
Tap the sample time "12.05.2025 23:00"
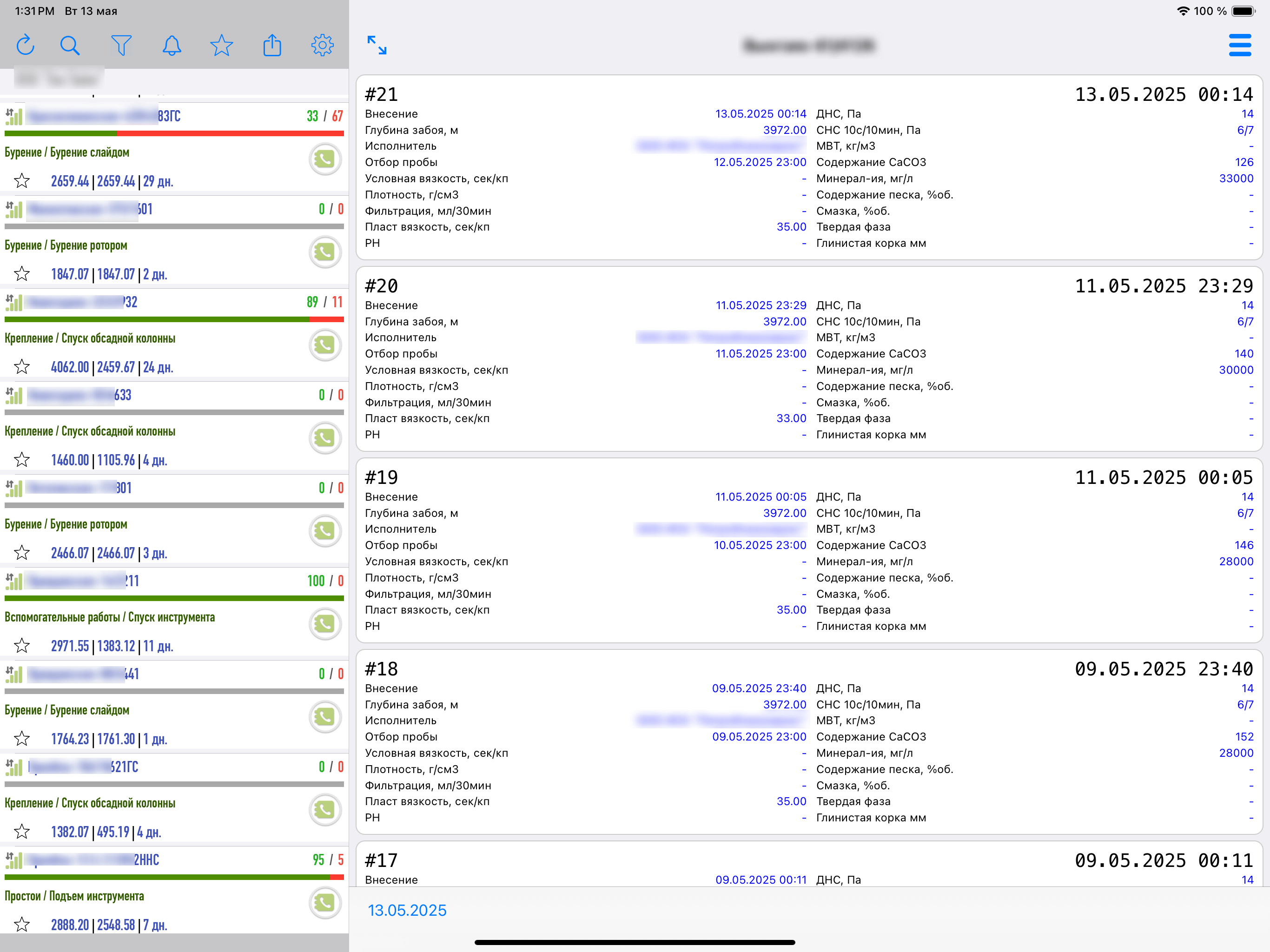tap(760, 163)
